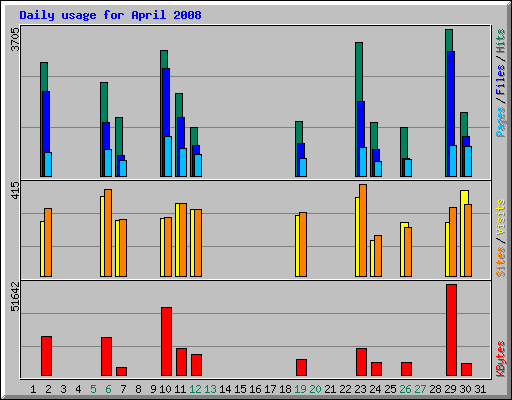The width and height of the screenshot is (512, 400).
Task: Click green weekend day 13 label
Action: pyautogui.click(x=210, y=389)
